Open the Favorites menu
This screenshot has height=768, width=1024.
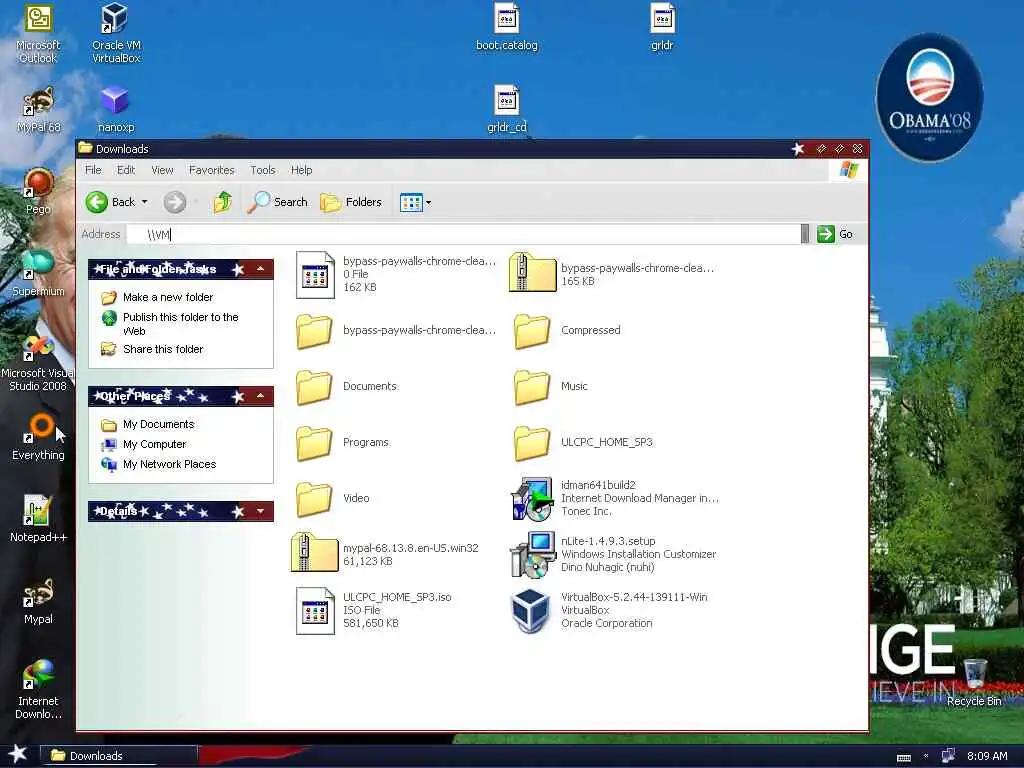pos(212,170)
